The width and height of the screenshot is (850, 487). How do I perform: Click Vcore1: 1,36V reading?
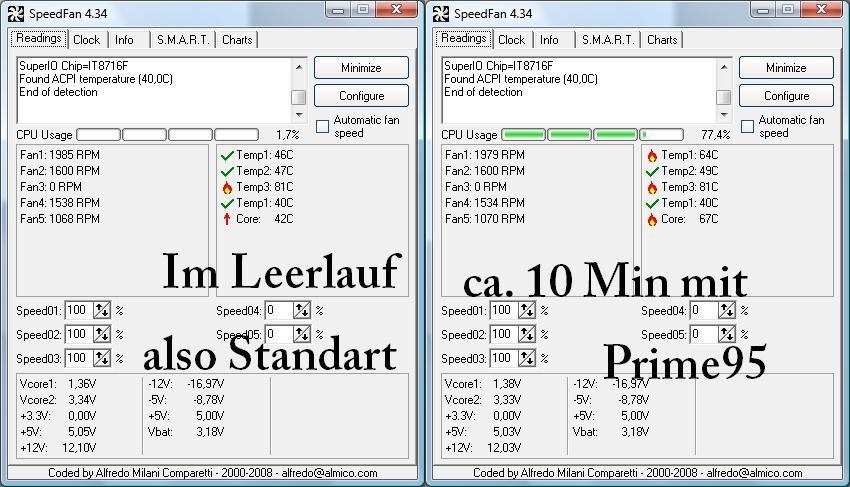pos(58,384)
